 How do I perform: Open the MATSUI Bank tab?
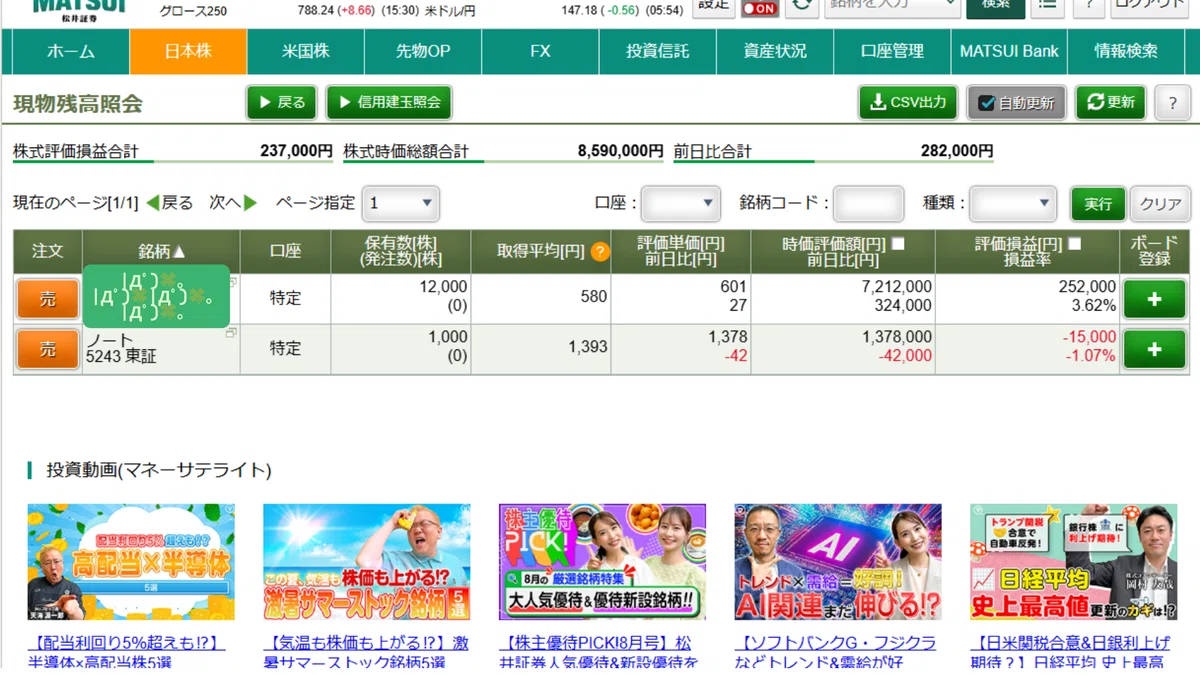click(x=1009, y=51)
